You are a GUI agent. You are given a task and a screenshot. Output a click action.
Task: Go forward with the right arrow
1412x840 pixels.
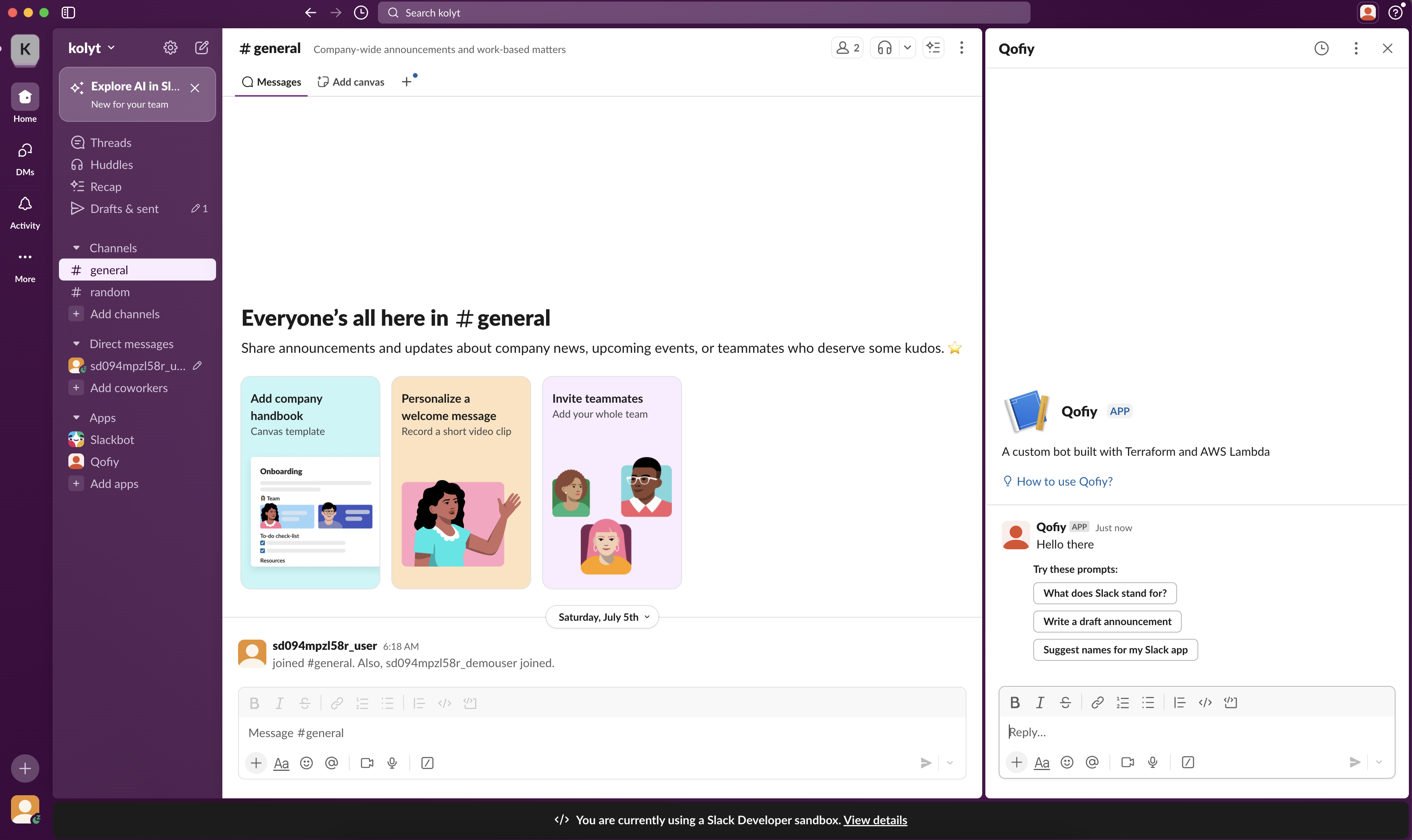[336, 13]
